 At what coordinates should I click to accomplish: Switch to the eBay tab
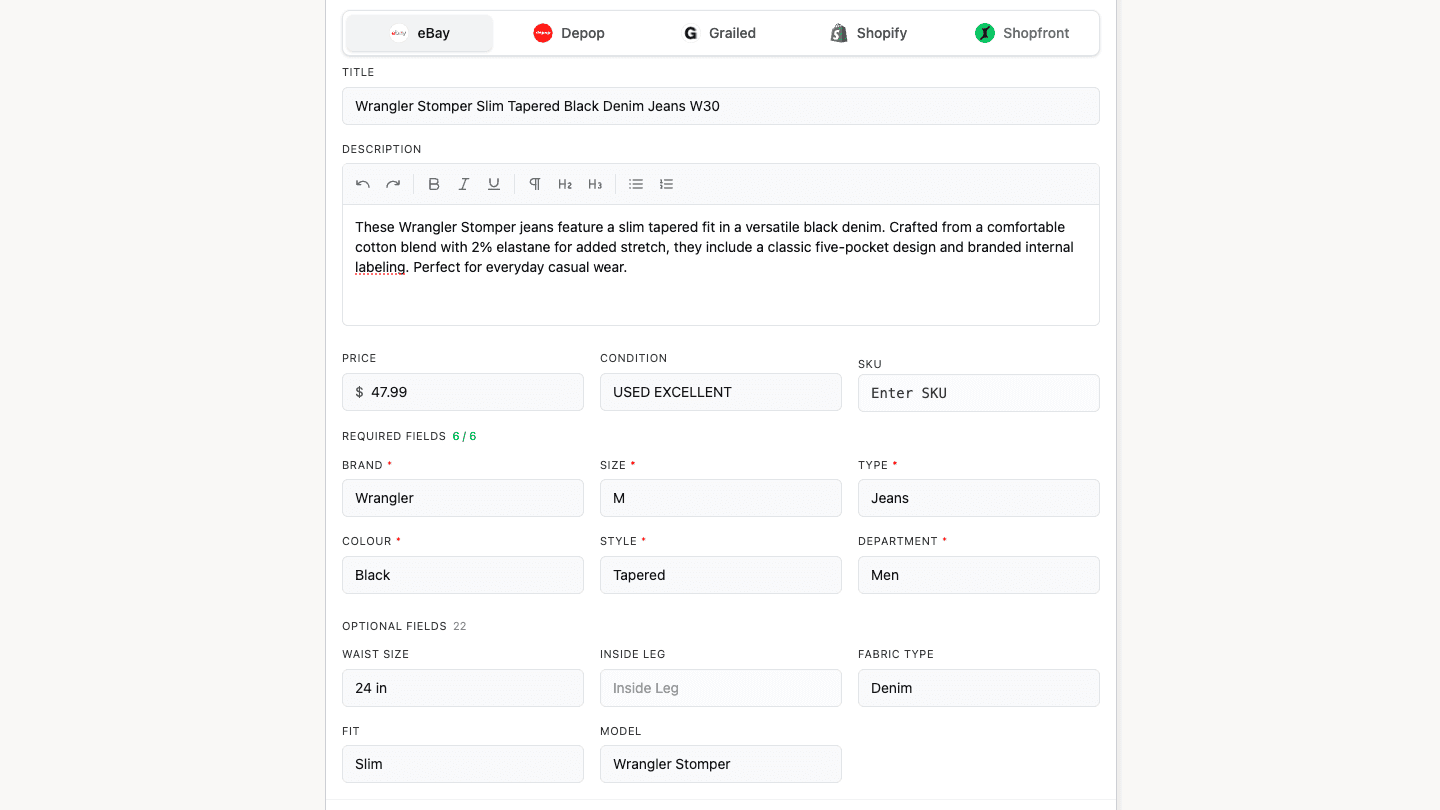[419, 33]
